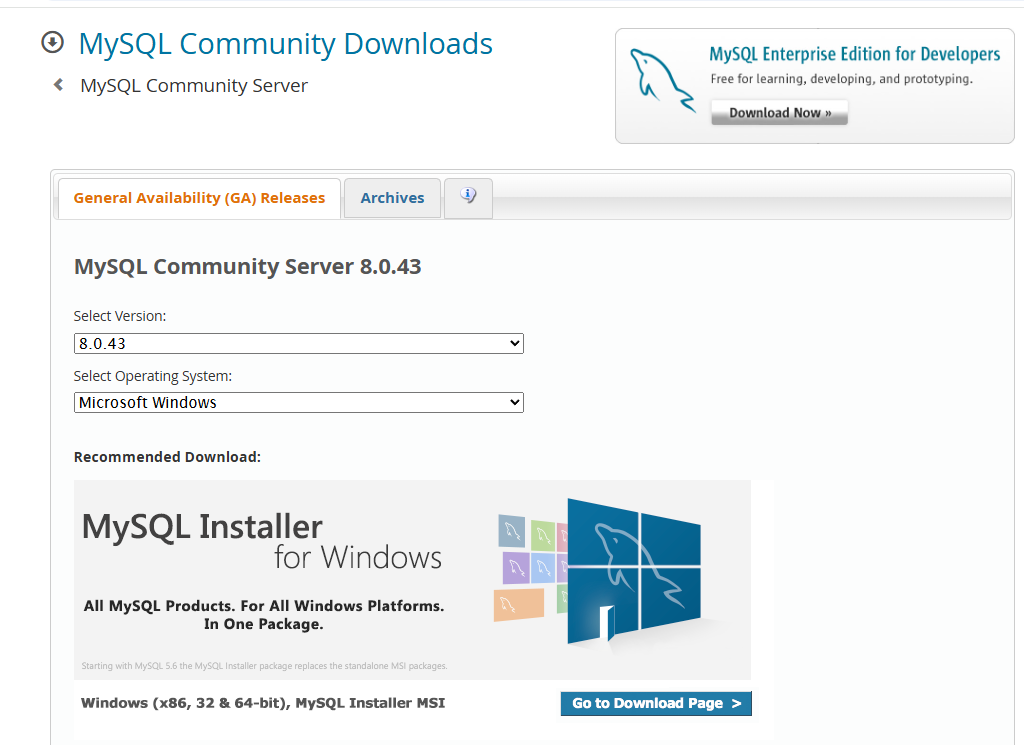This screenshot has width=1024, height=745.
Task: Click 'All MySQL Products. For All Windows Platforms.' text
Action: 264,606
